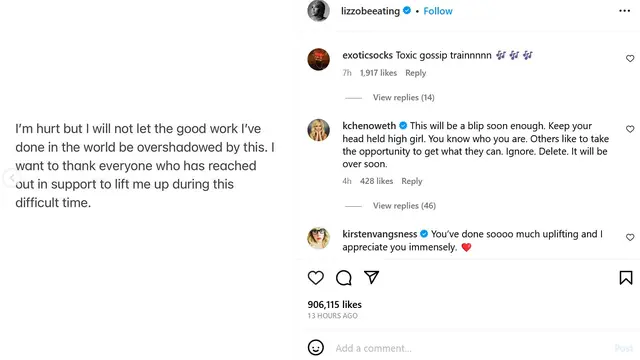
Task: Open the kchenoweth username link
Action: tap(369, 126)
